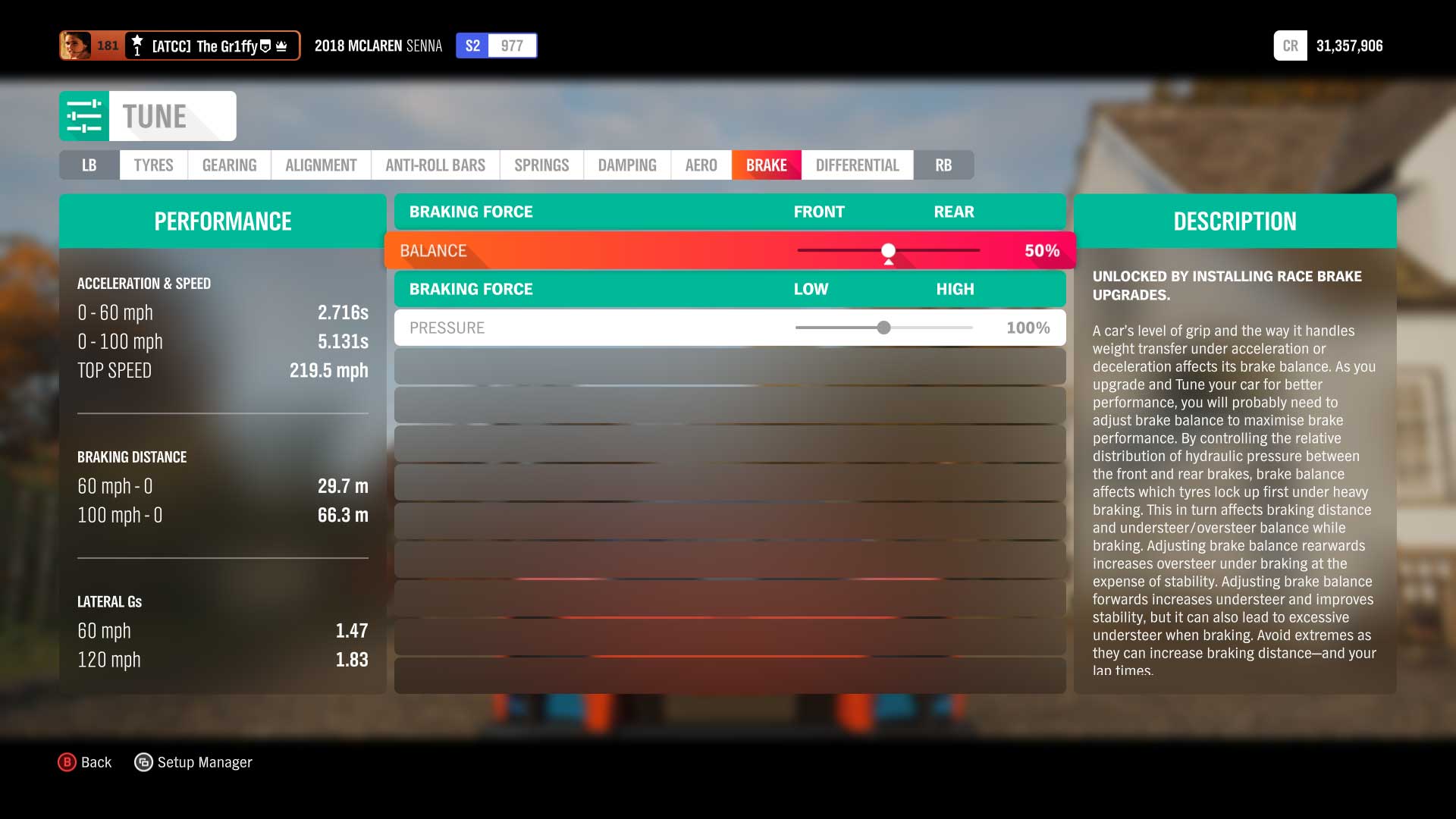Click the 1.47 lateral Gs value

352,631
